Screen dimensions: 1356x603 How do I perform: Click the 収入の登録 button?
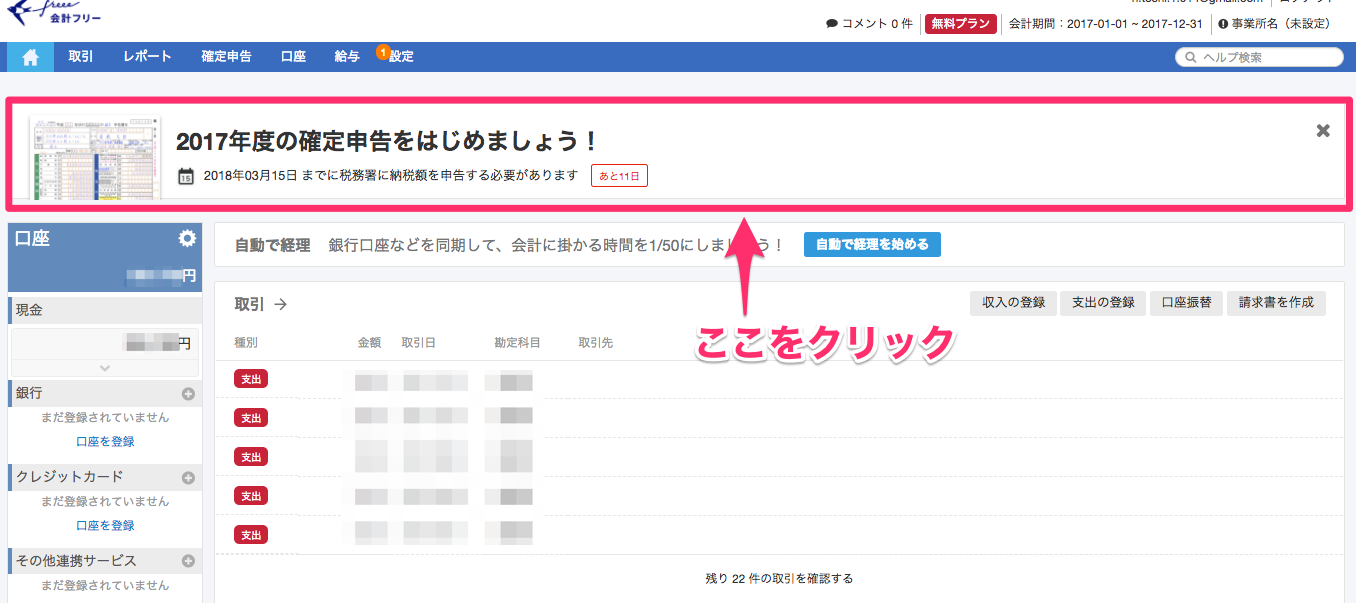(1013, 303)
